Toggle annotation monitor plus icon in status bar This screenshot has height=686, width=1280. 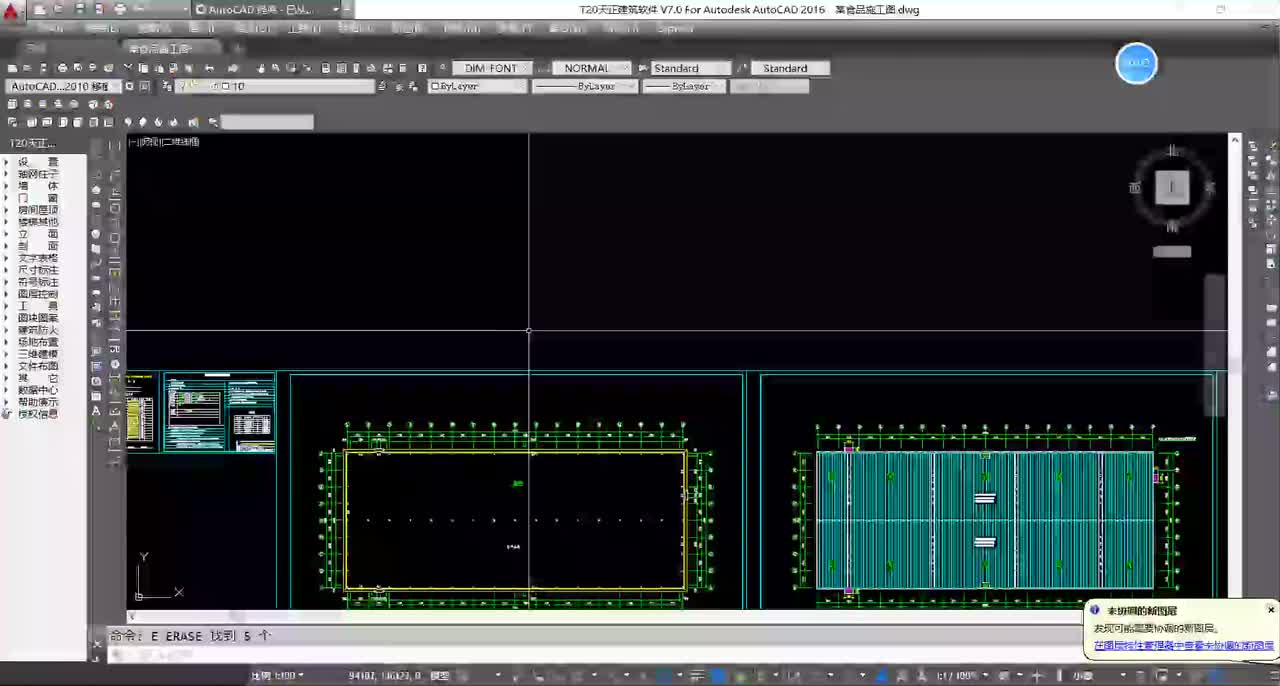click(1037, 676)
